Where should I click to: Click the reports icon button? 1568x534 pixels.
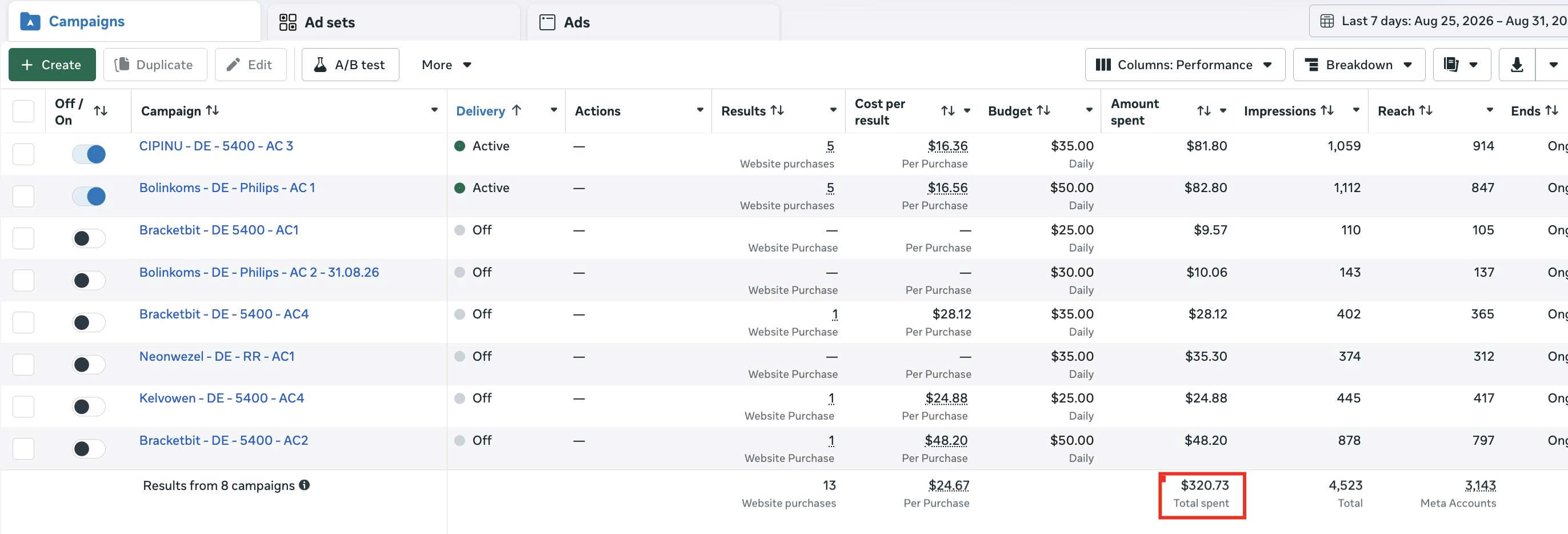click(x=1450, y=65)
